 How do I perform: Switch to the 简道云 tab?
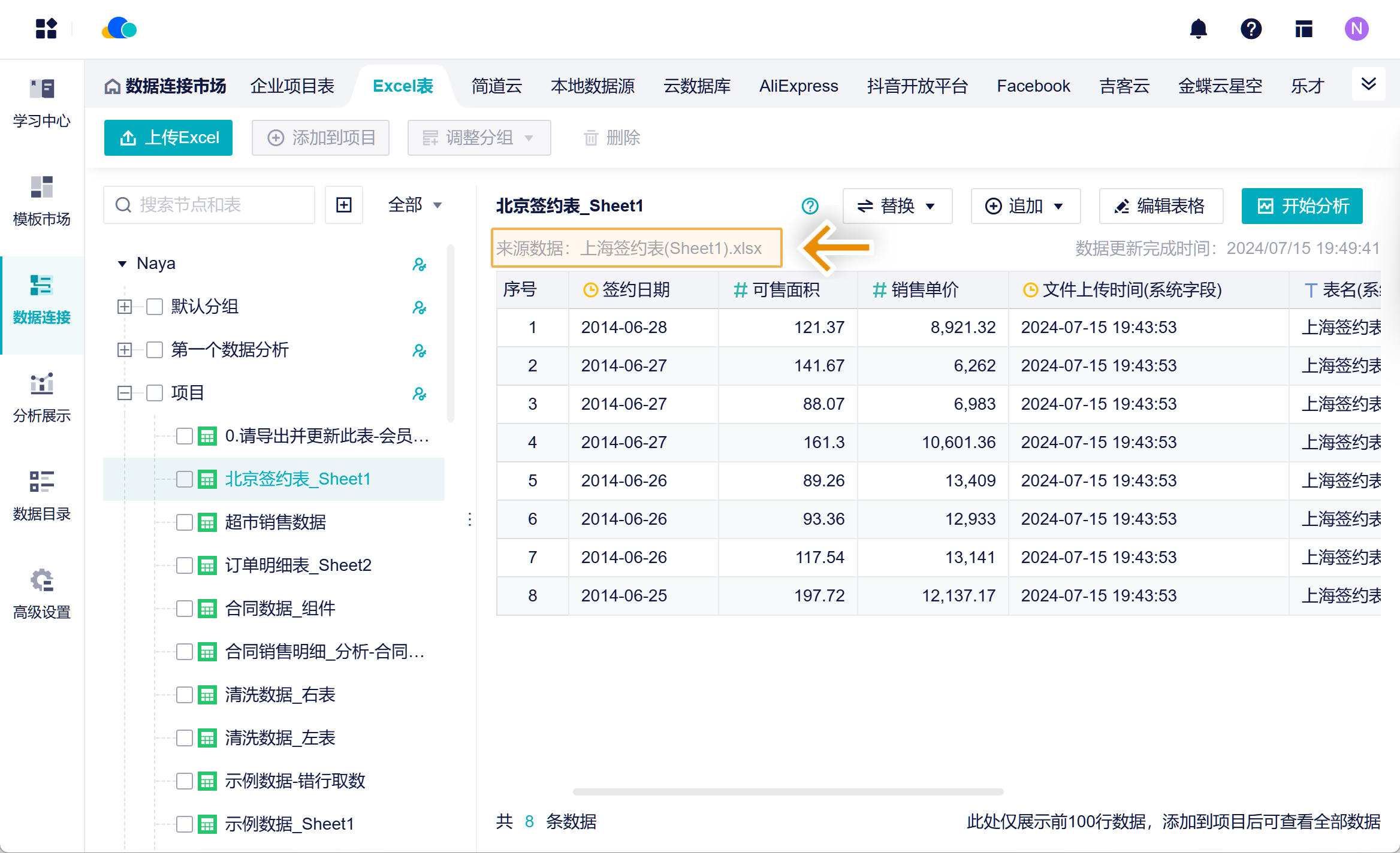pyautogui.click(x=496, y=86)
